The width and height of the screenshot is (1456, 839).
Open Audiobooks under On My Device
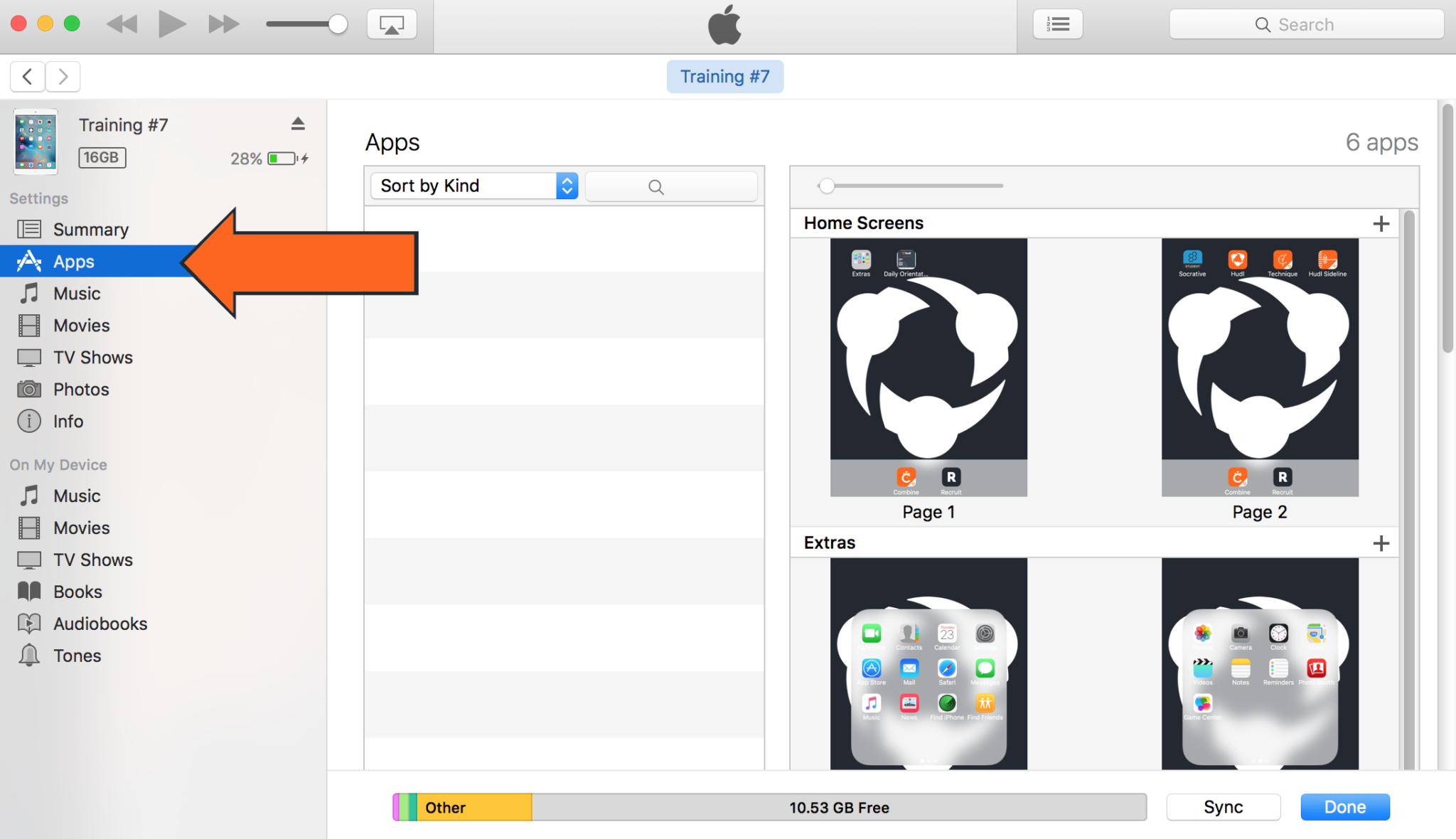coord(100,624)
